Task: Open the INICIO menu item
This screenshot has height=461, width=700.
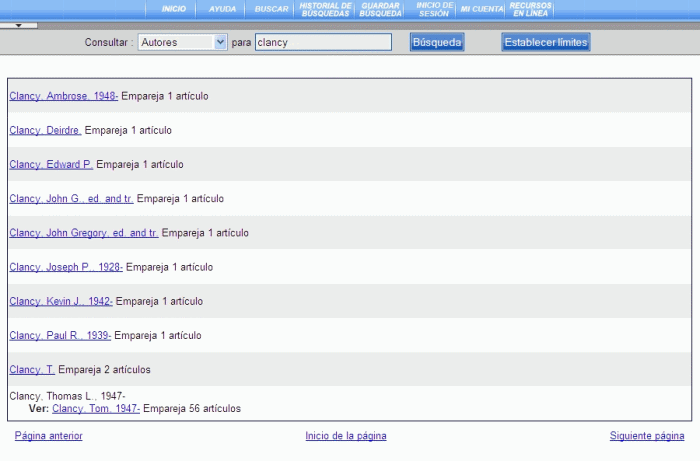Action: [173, 9]
